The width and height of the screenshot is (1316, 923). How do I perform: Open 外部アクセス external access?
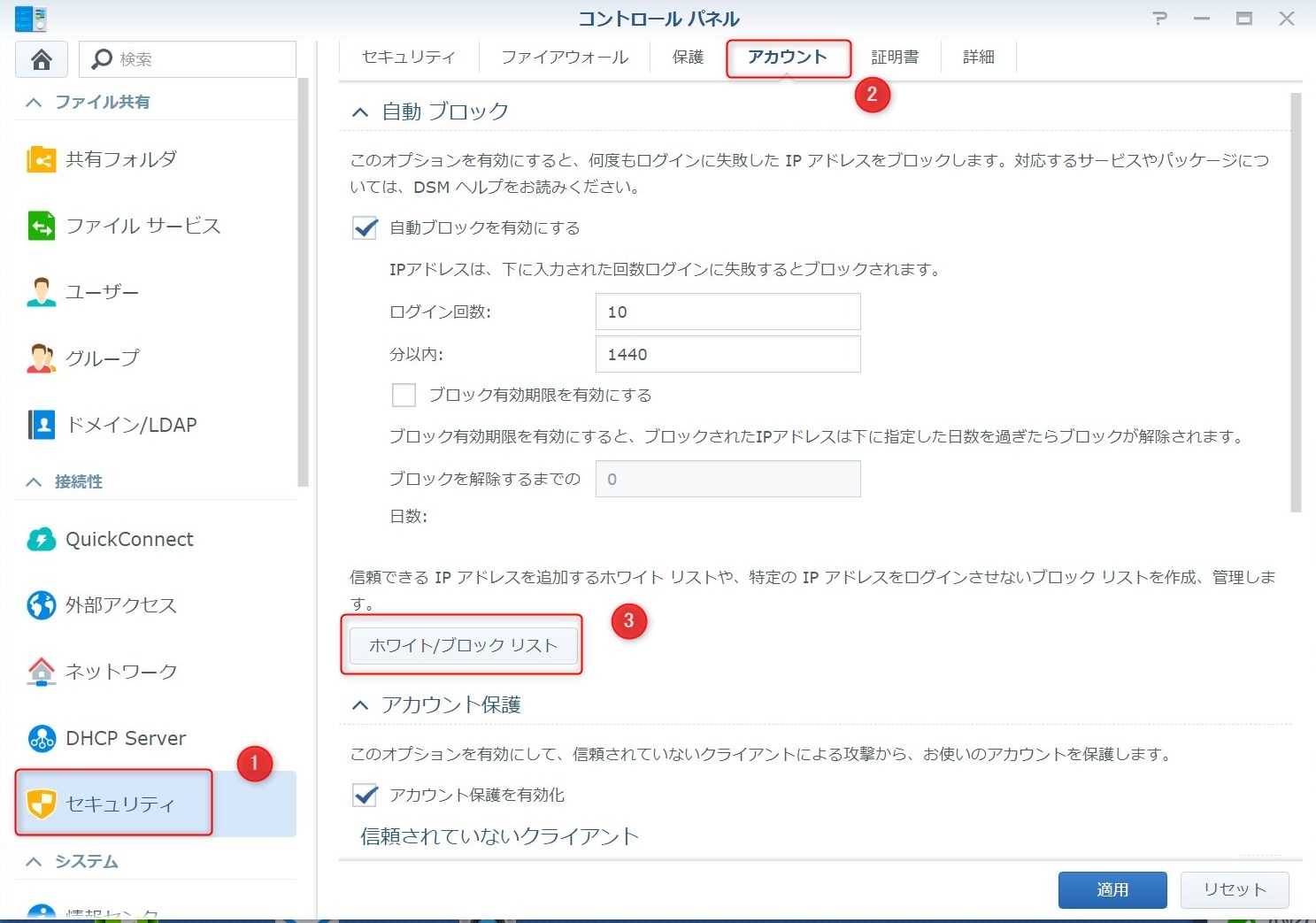point(120,605)
